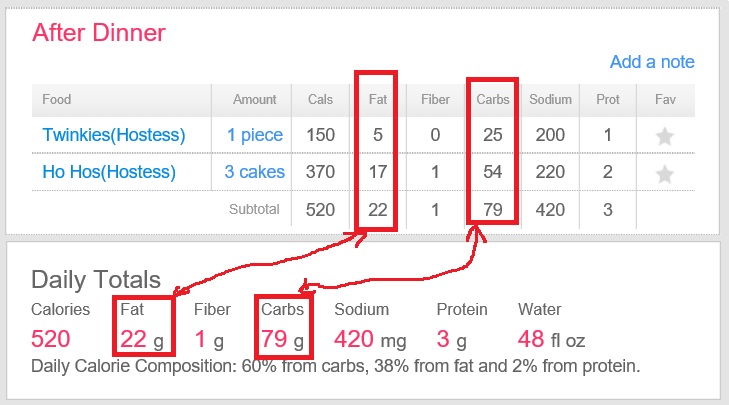This screenshot has height=405, width=729.
Task: Click the Fav column header
Action: [665, 100]
